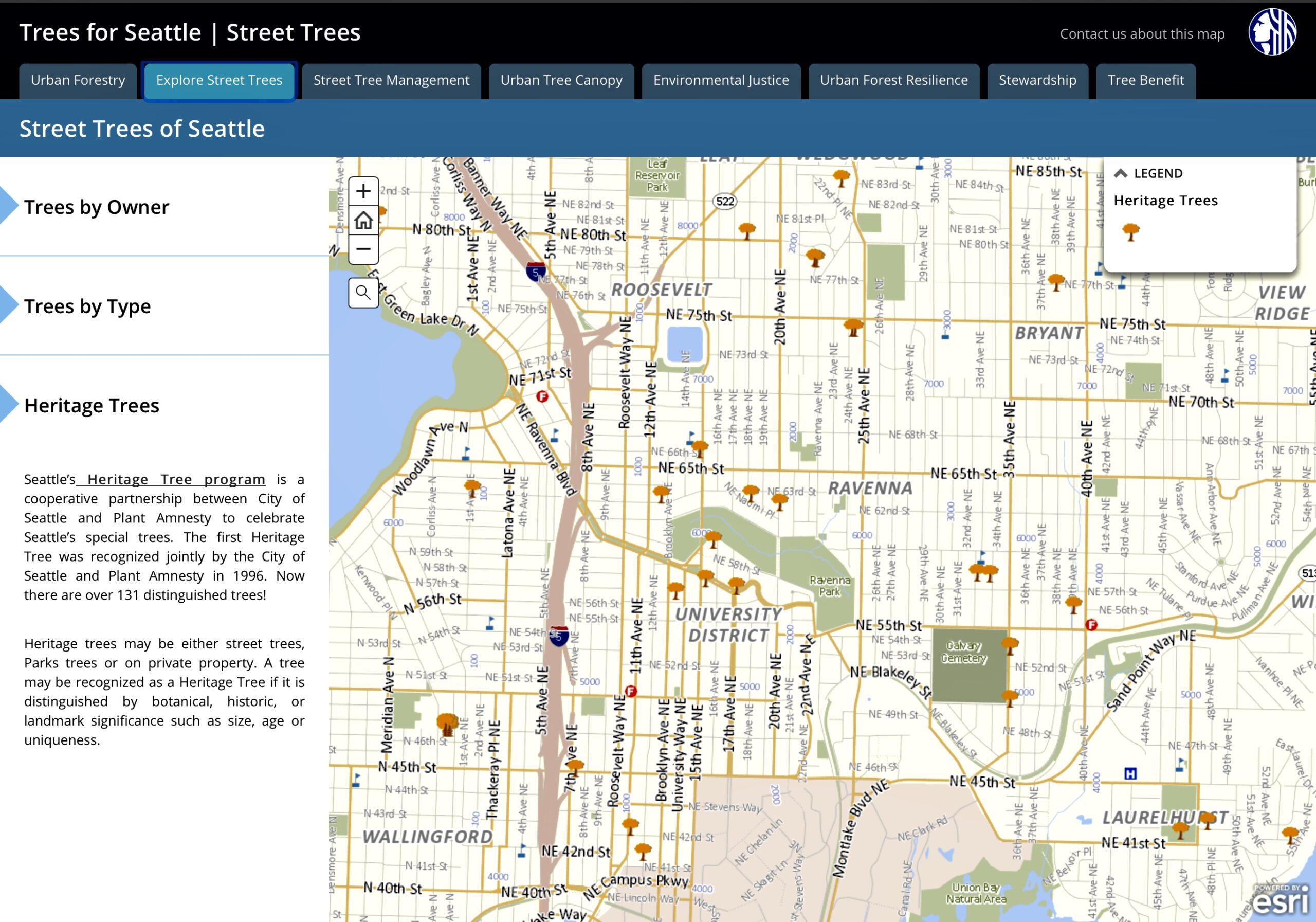Open the map search magnifier tool
The width and height of the screenshot is (1316, 922).
pos(363,293)
